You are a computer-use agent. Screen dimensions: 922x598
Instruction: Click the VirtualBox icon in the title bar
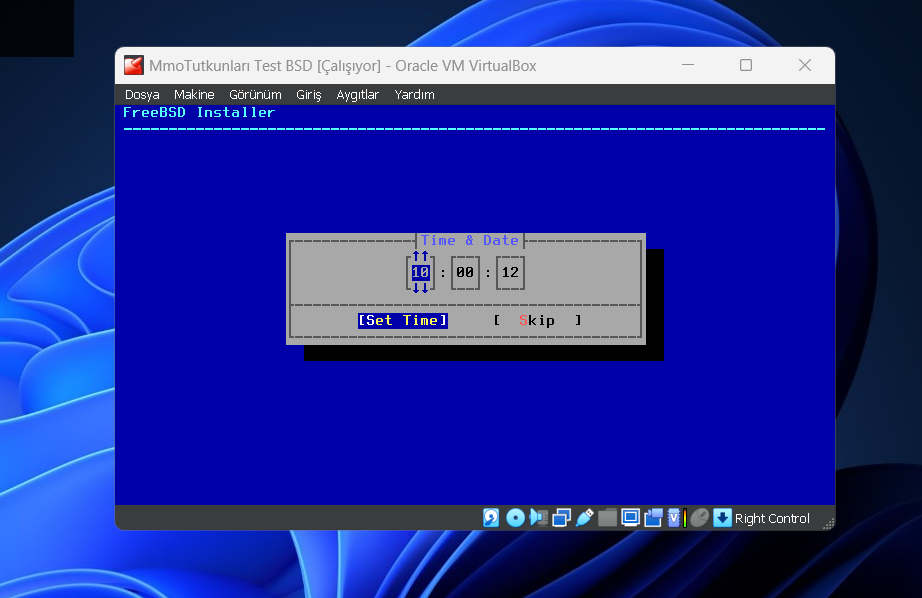click(x=133, y=65)
